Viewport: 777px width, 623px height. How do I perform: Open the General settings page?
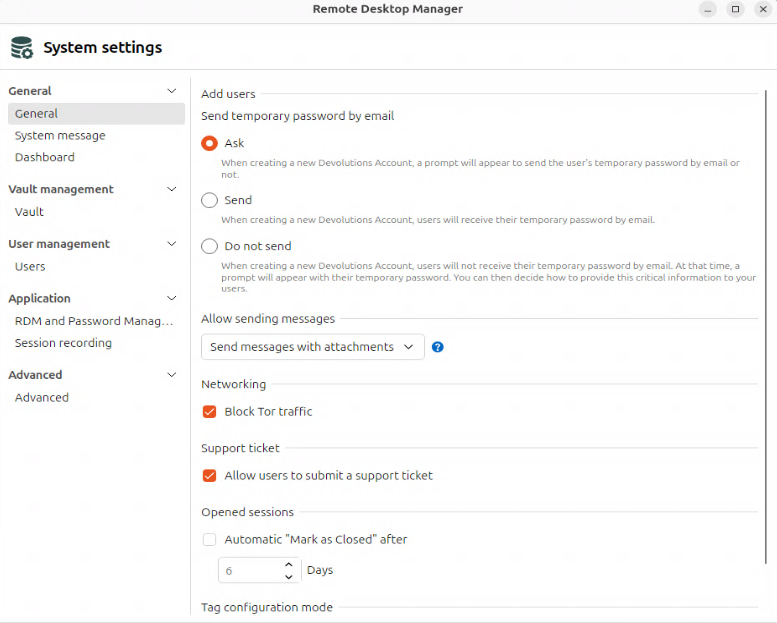coord(96,113)
